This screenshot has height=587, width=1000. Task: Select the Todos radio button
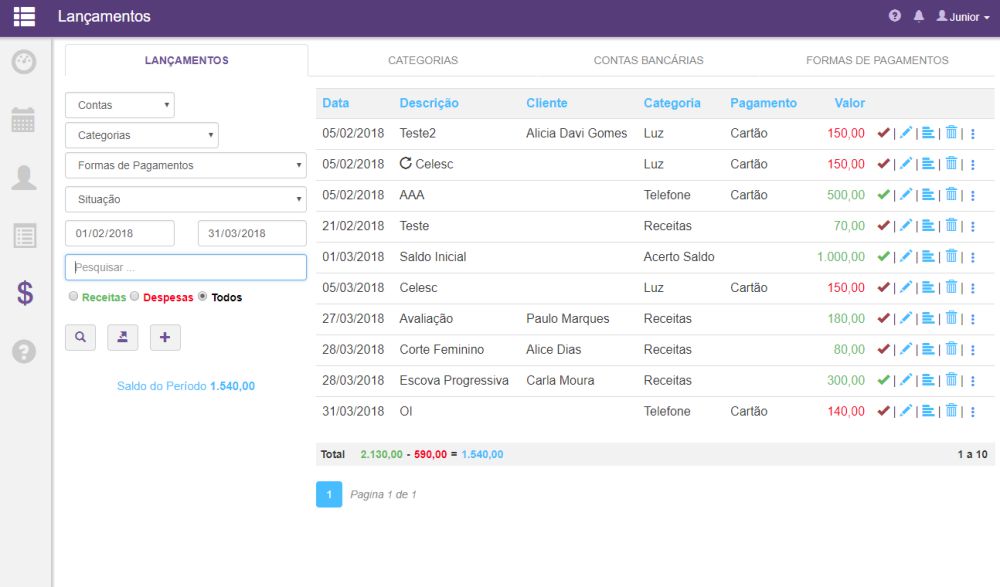point(203,296)
